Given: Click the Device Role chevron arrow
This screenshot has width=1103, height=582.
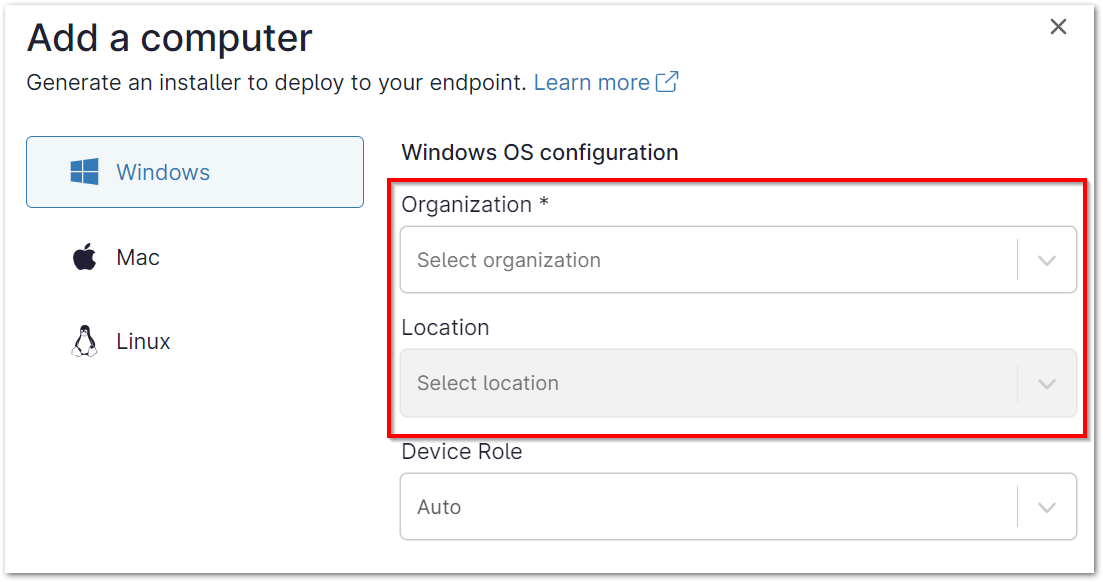Looking at the screenshot, I should pyautogui.click(x=1047, y=506).
